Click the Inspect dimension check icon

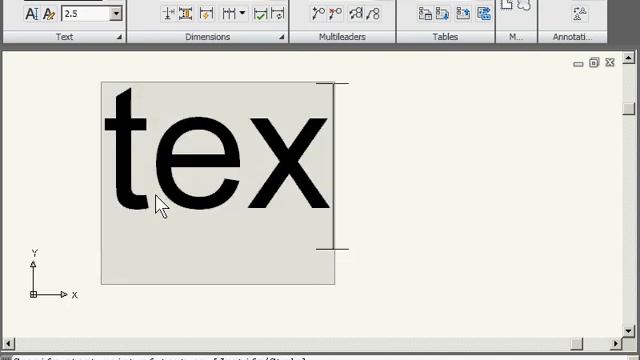click(260, 14)
